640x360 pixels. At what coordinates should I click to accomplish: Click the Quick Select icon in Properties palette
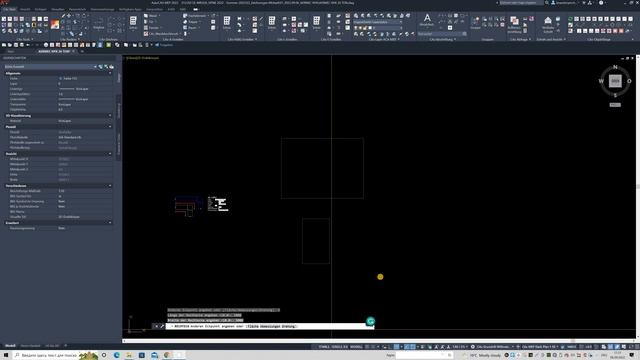(111, 67)
